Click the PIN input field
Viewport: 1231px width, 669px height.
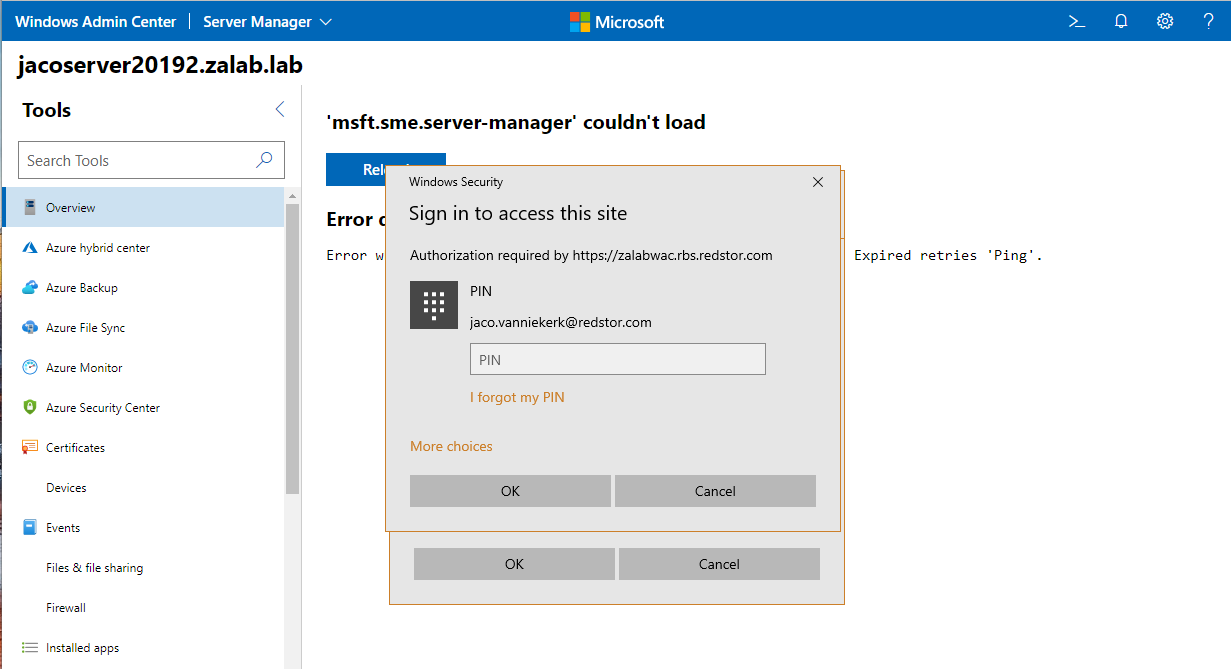coord(618,359)
